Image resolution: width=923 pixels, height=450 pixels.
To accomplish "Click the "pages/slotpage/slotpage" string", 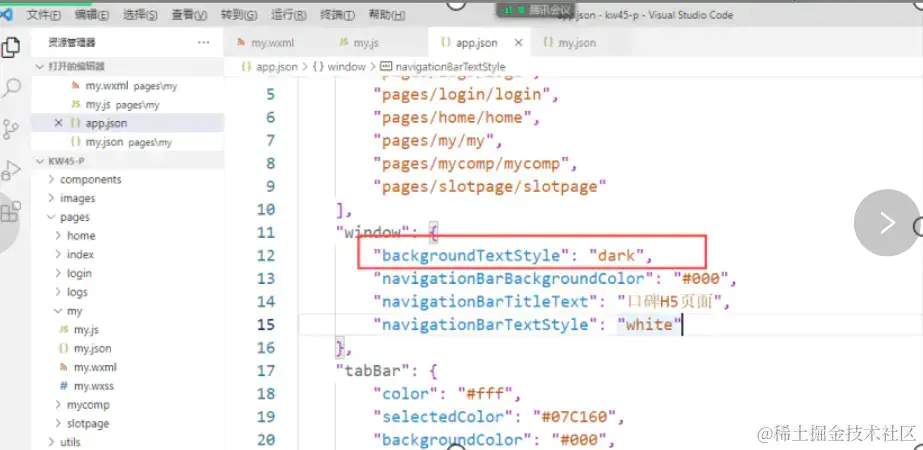I will [x=490, y=187].
